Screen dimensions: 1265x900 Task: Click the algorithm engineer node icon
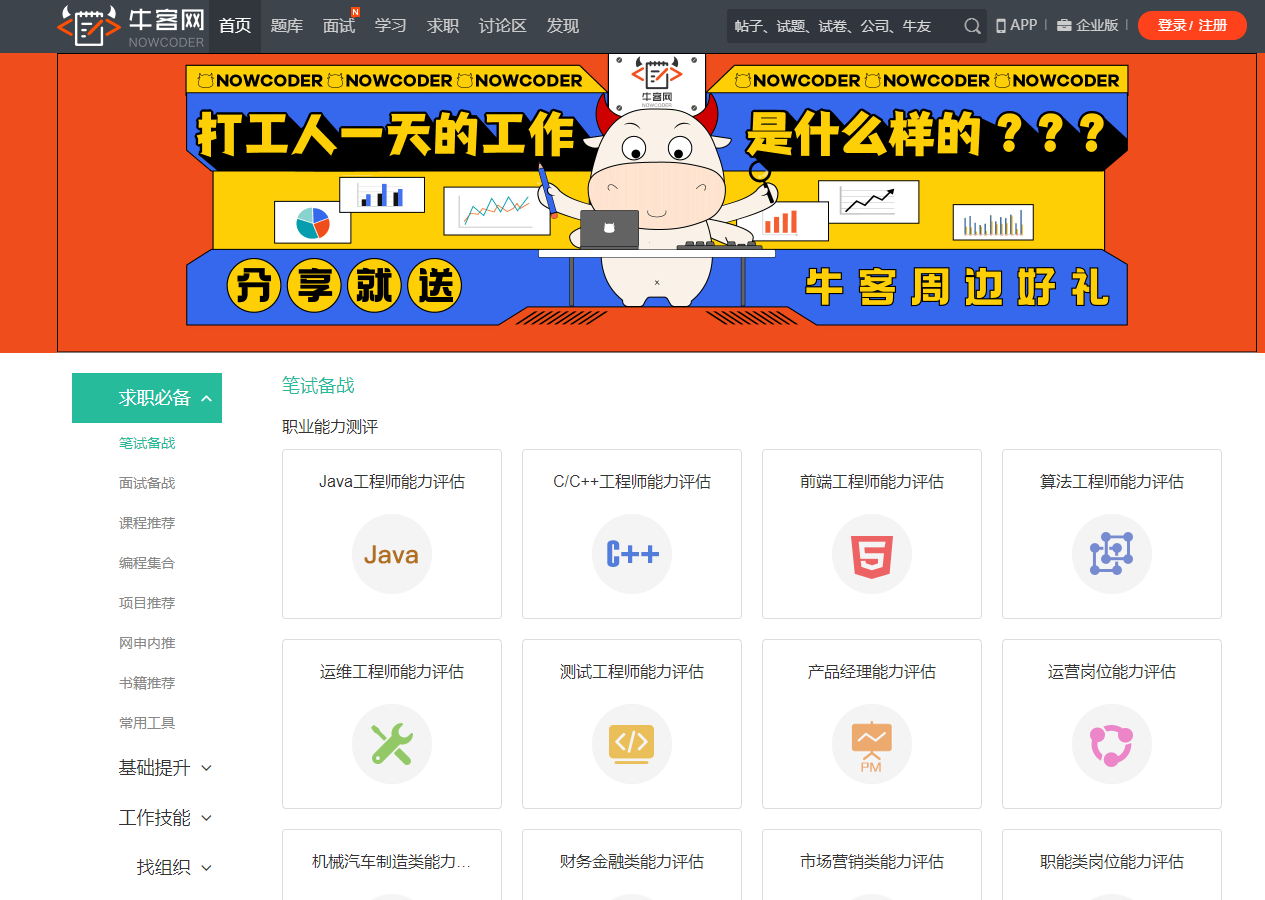[1112, 554]
